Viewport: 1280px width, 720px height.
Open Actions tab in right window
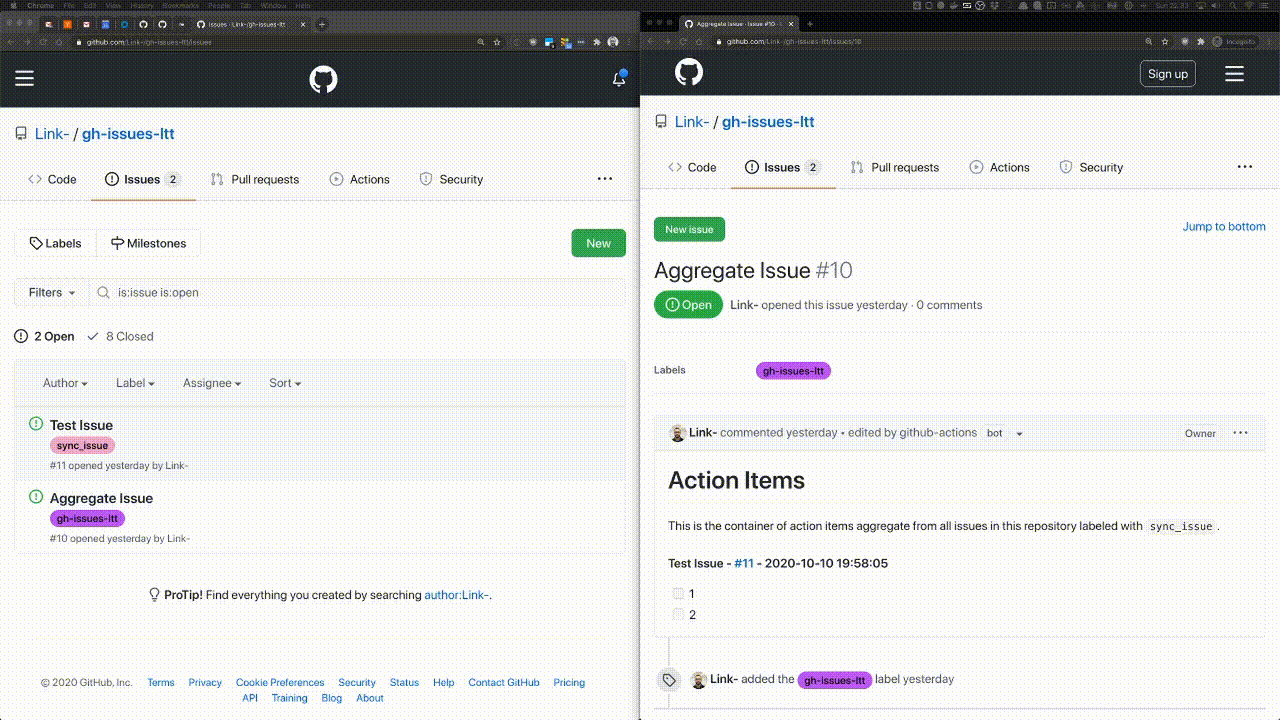point(999,167)
